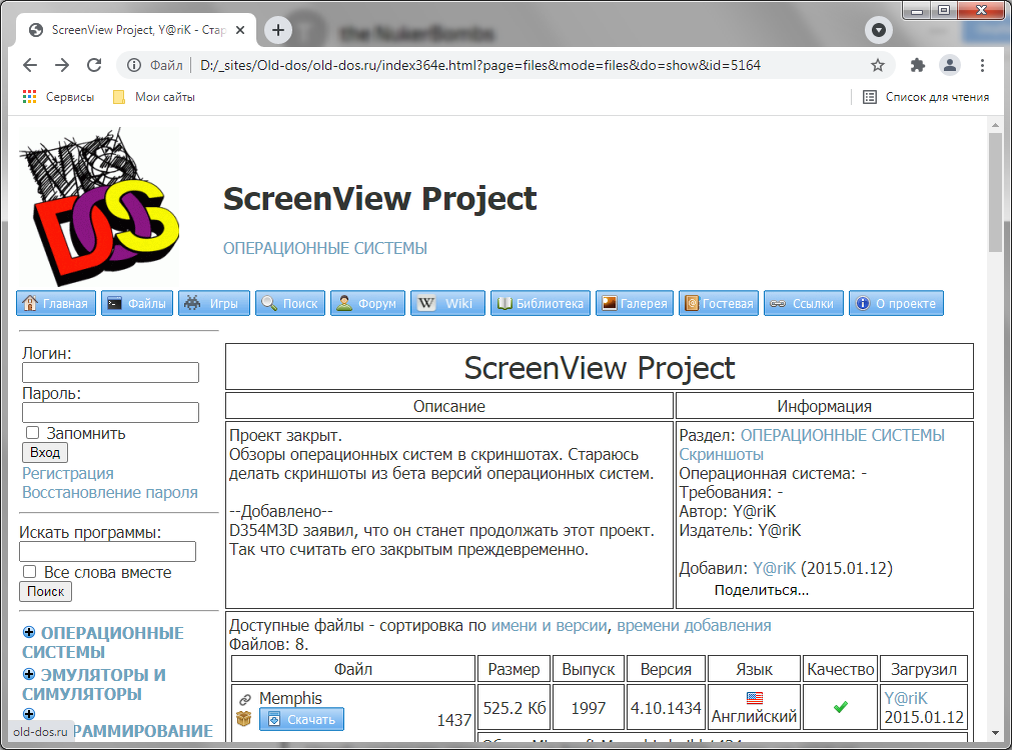Click scrollbar up arrow
Viewport: 1012px width, 750px height.
[995, 126]
